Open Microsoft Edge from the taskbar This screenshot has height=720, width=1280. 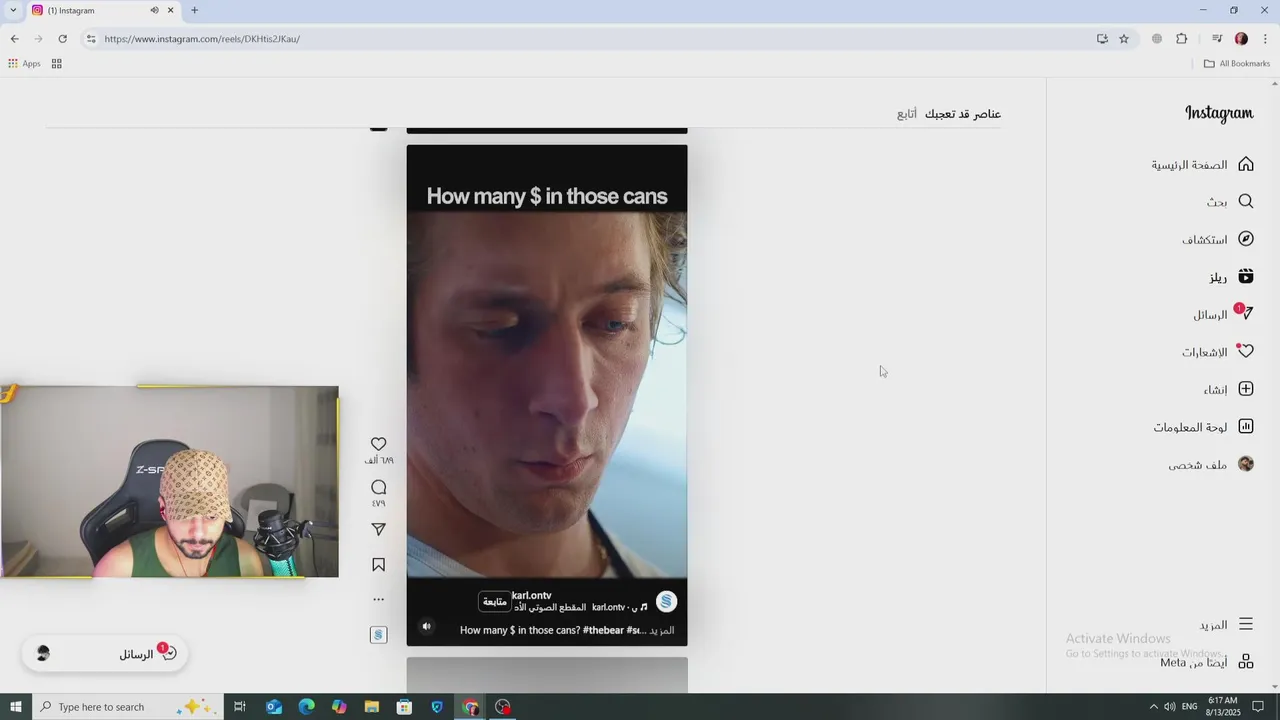pos(307,707)
